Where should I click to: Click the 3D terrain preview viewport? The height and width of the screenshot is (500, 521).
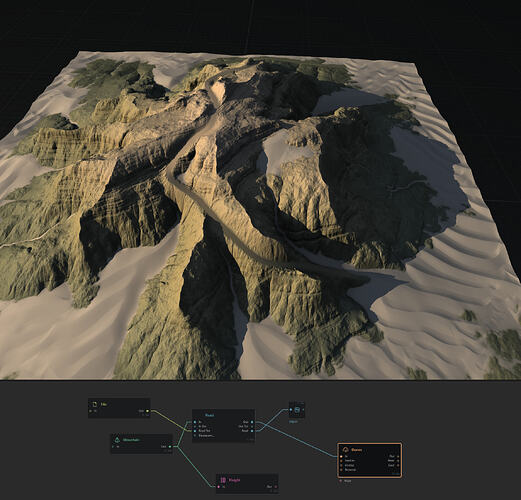coord(260,190)
